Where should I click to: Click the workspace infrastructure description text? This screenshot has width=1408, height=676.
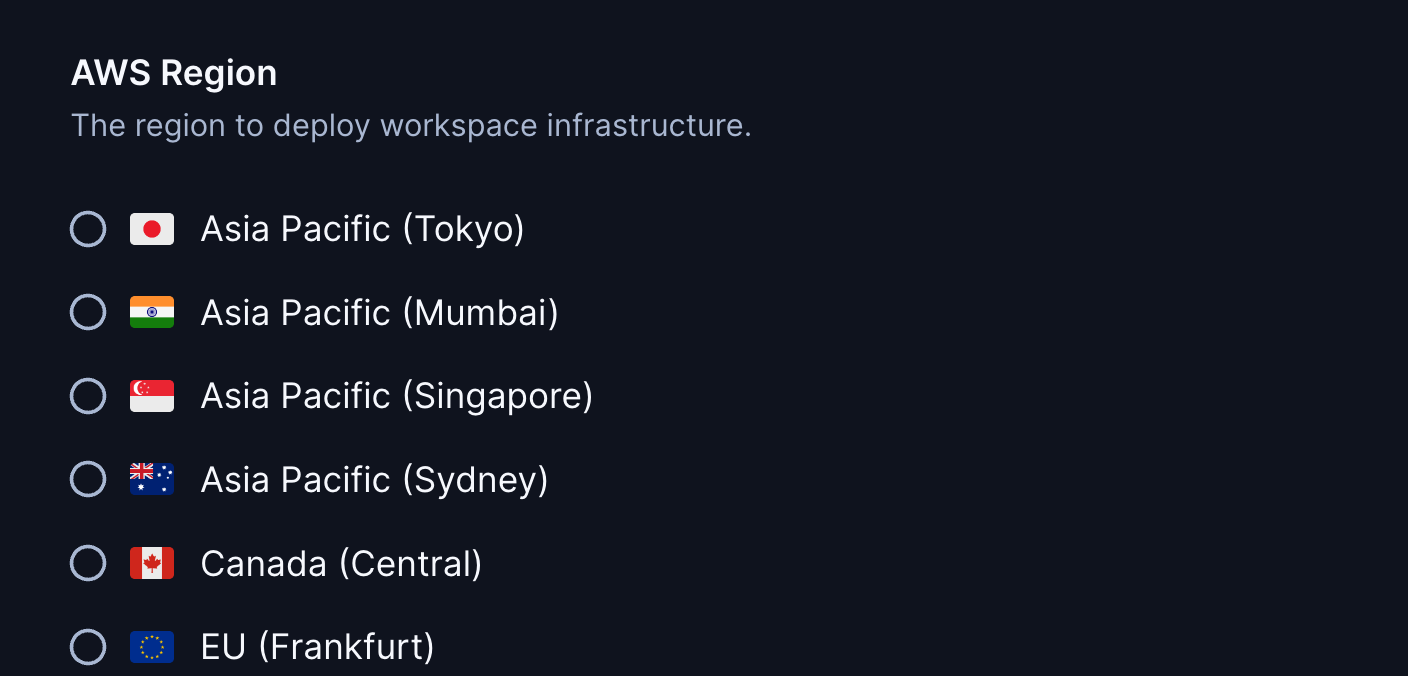point(410,125)
